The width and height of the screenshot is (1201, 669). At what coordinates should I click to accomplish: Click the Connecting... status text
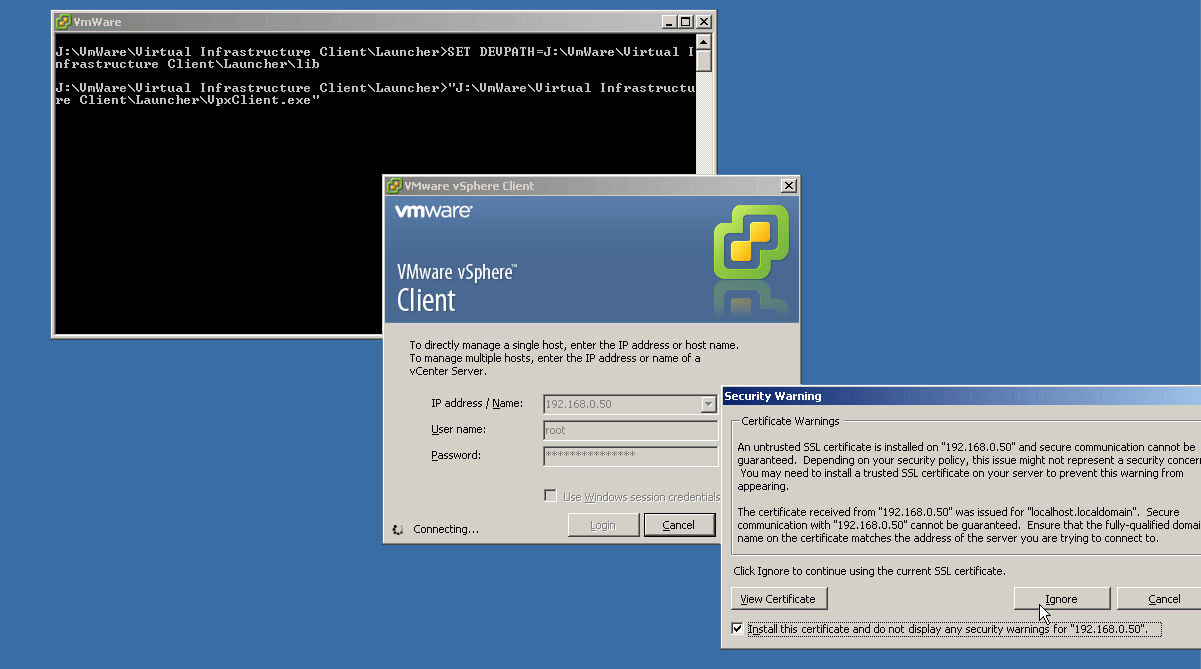point(446,529)
